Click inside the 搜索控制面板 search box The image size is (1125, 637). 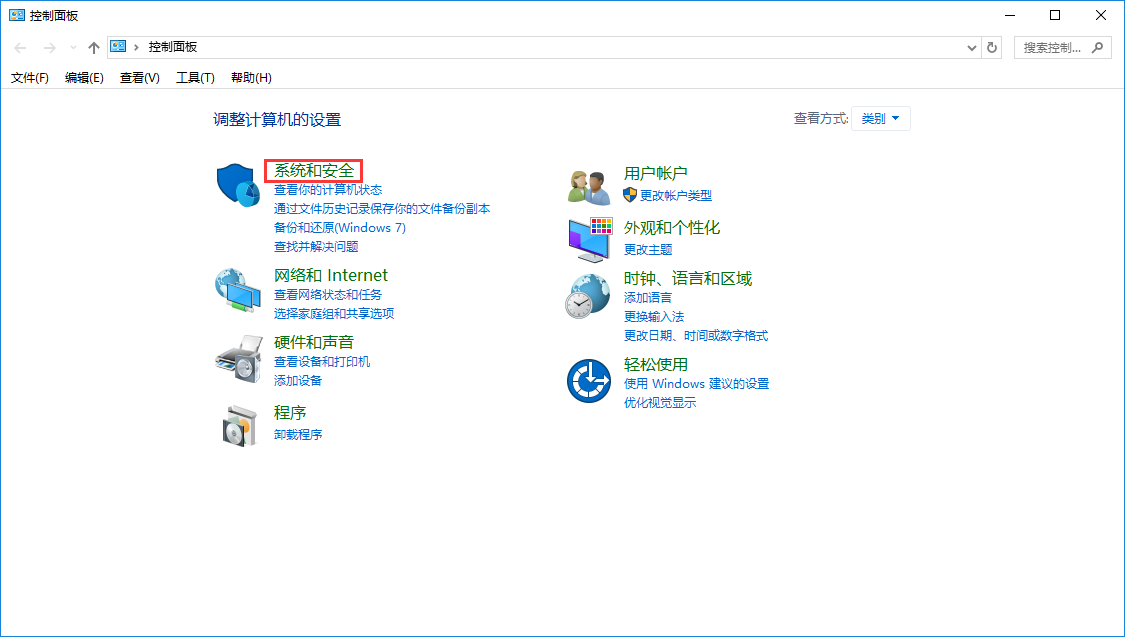coord(1050,47)
